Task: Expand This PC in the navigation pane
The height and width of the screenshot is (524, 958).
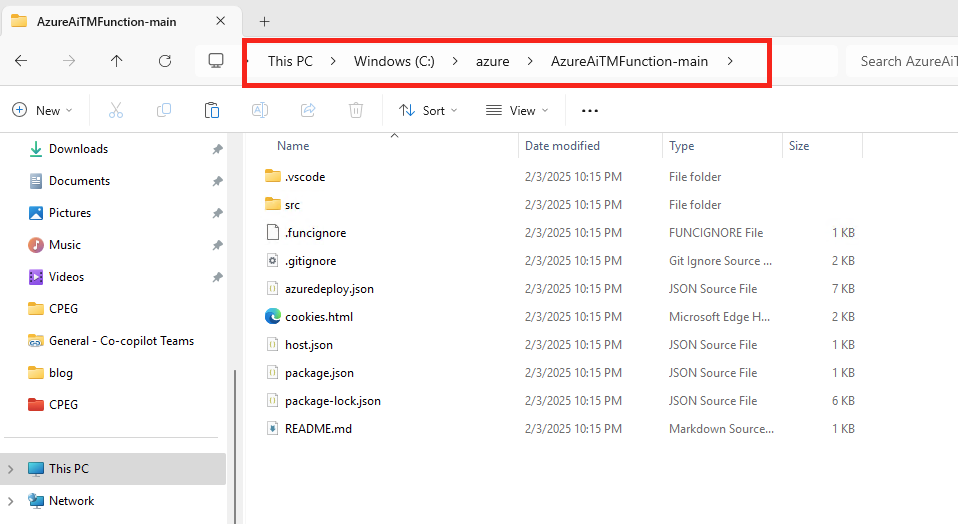Action: click(10, 469)
